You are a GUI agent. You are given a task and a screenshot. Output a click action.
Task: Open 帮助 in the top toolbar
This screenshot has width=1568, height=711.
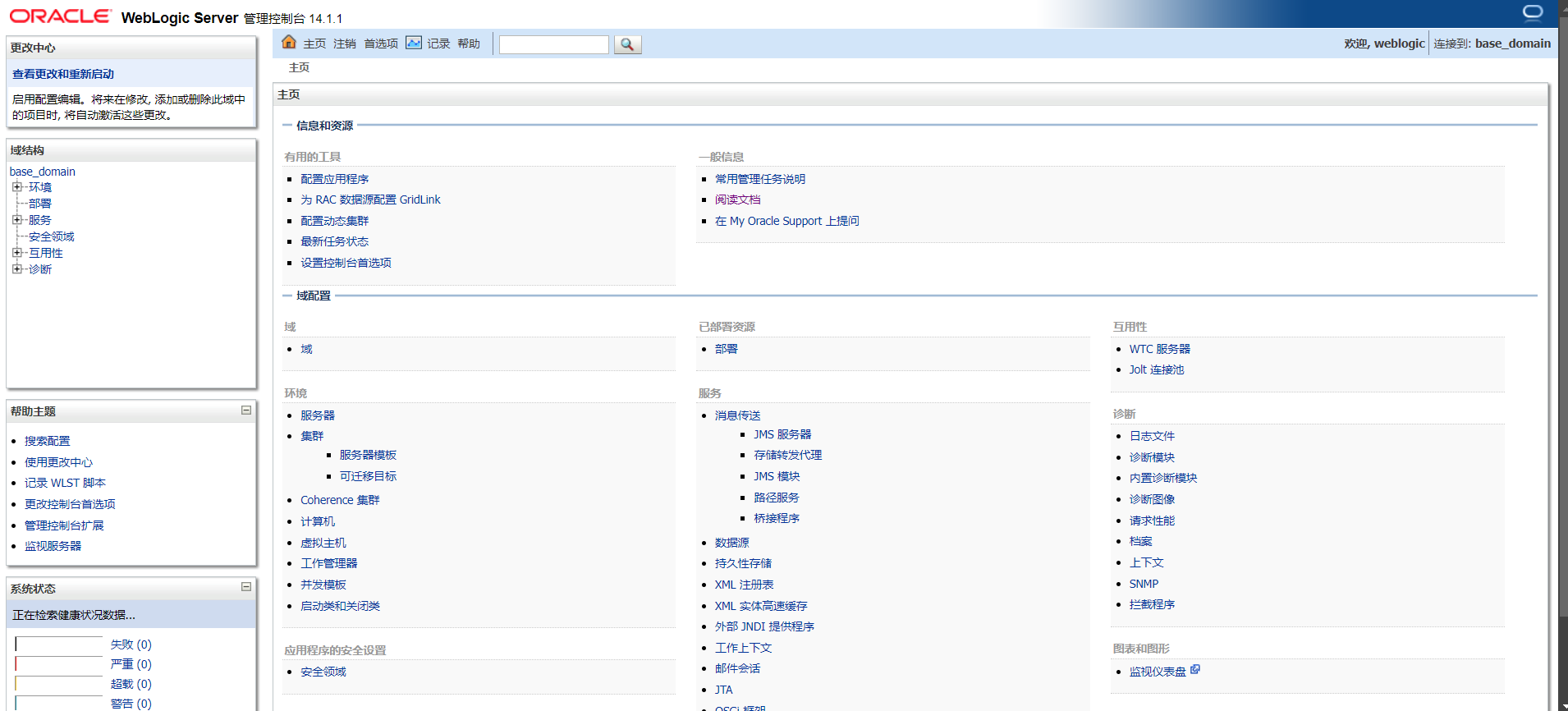click(x=469, y=44)
